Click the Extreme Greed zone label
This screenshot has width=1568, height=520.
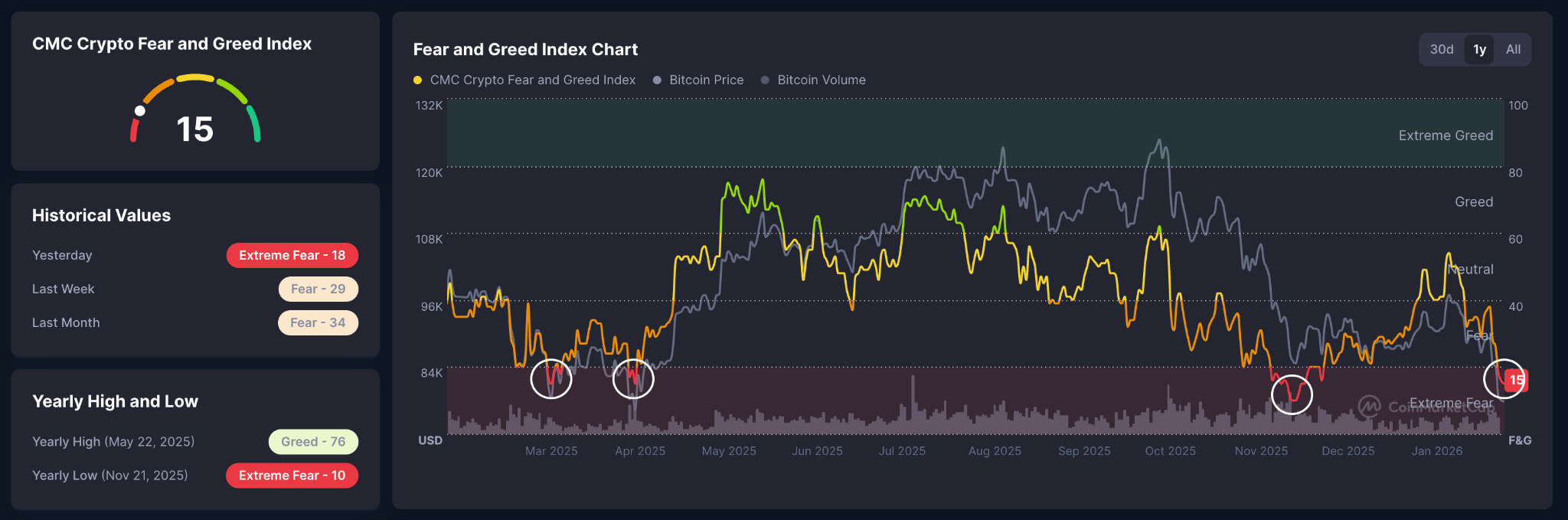pos(1445,136)
